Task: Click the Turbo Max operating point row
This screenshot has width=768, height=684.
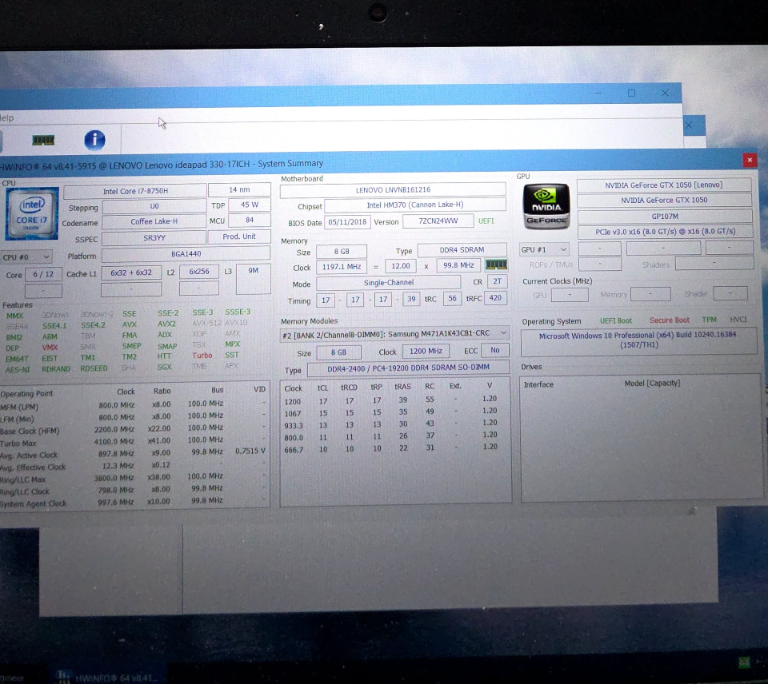Action: tap(133, 441)
